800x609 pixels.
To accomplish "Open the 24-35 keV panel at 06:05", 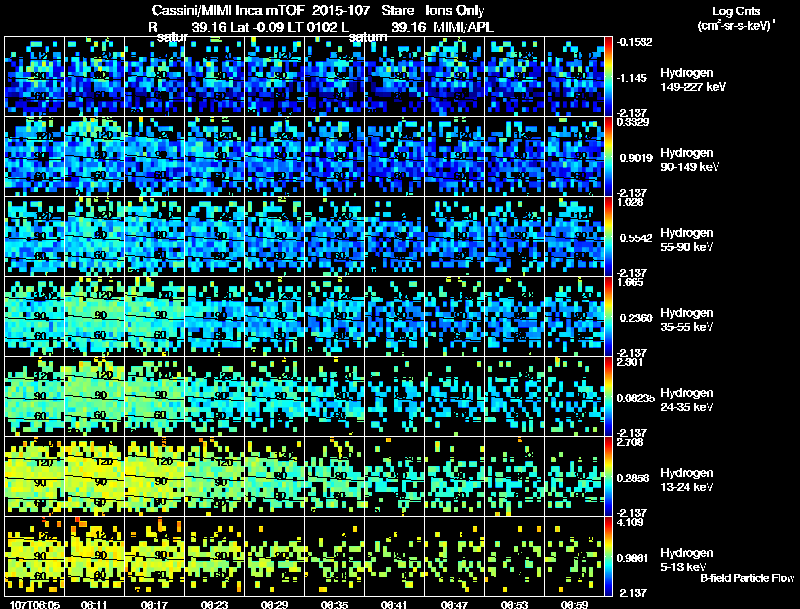I will click(x=35, y=396).
